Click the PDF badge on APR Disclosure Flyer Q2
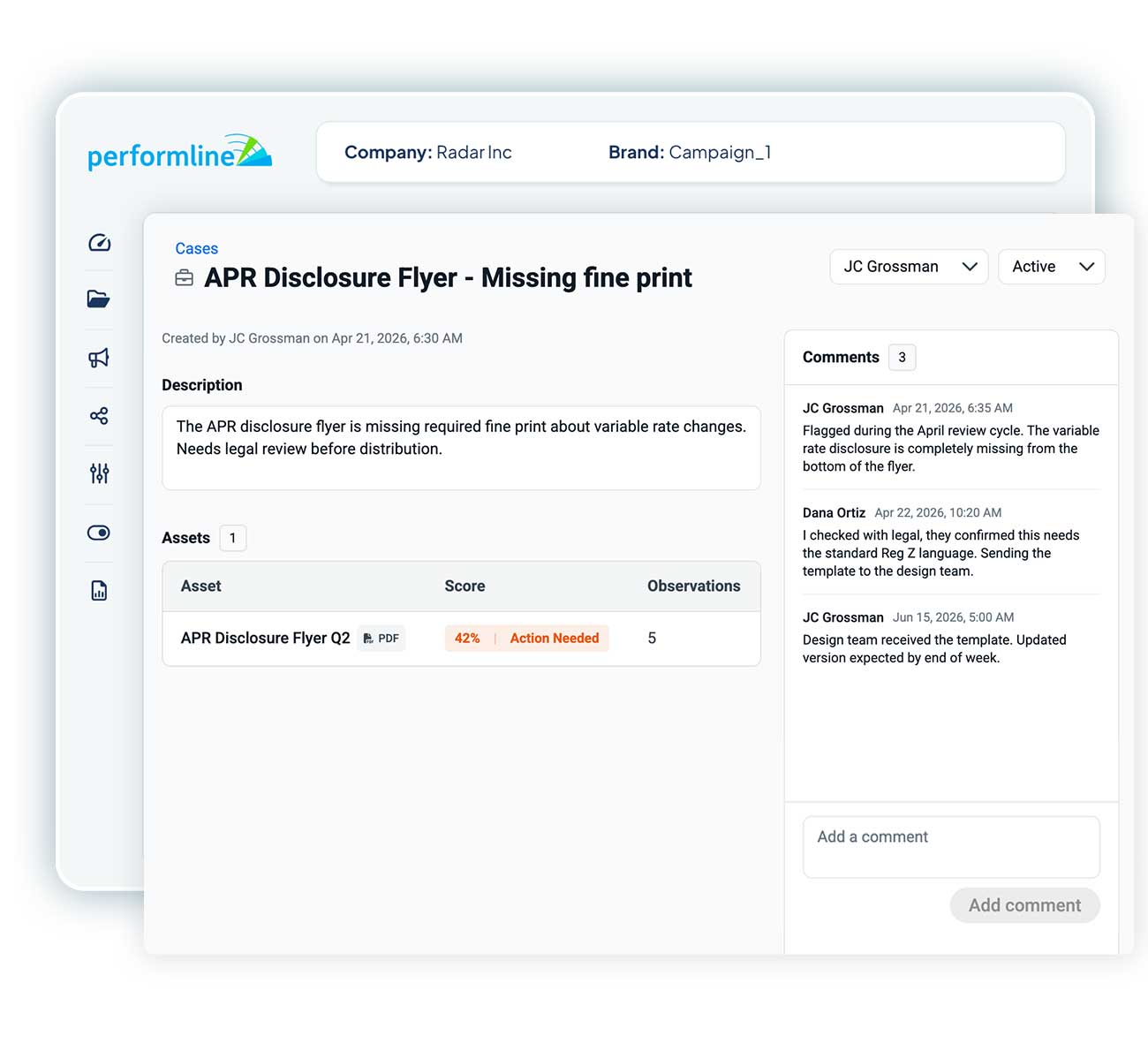 pyautogui.click(x=381, y=638)
